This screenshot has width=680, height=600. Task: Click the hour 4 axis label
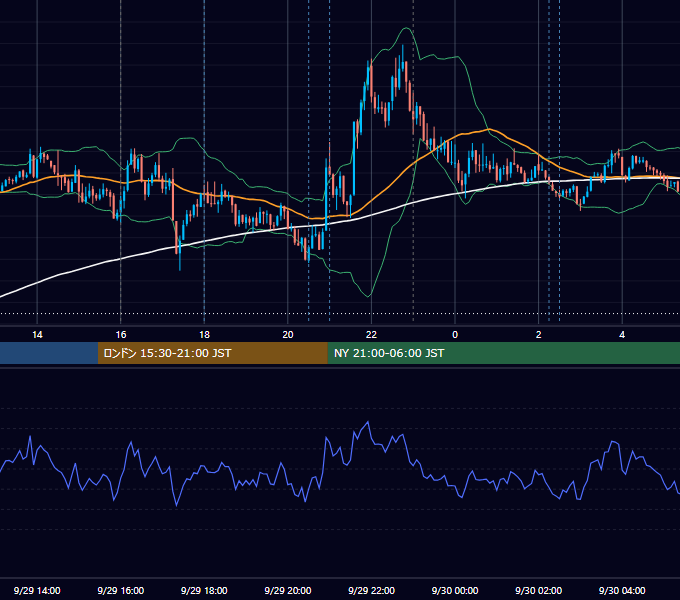pyautogui.click(x=622, y=335)
